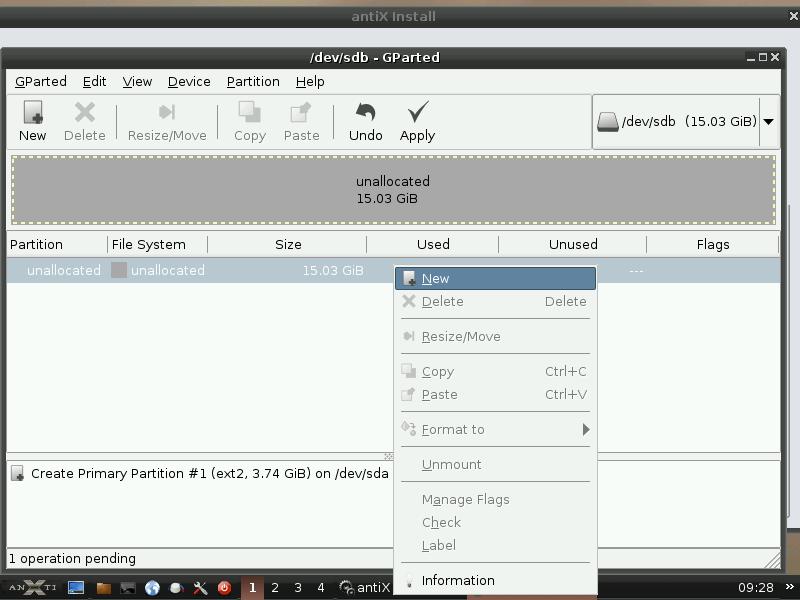Click the Unused column header
The height and width of the screenshot is (600, 800).
[572, 244]
